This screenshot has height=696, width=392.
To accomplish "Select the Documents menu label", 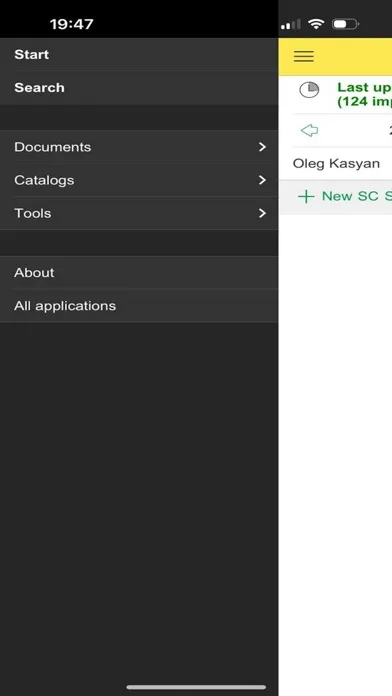I will (52, 147).
